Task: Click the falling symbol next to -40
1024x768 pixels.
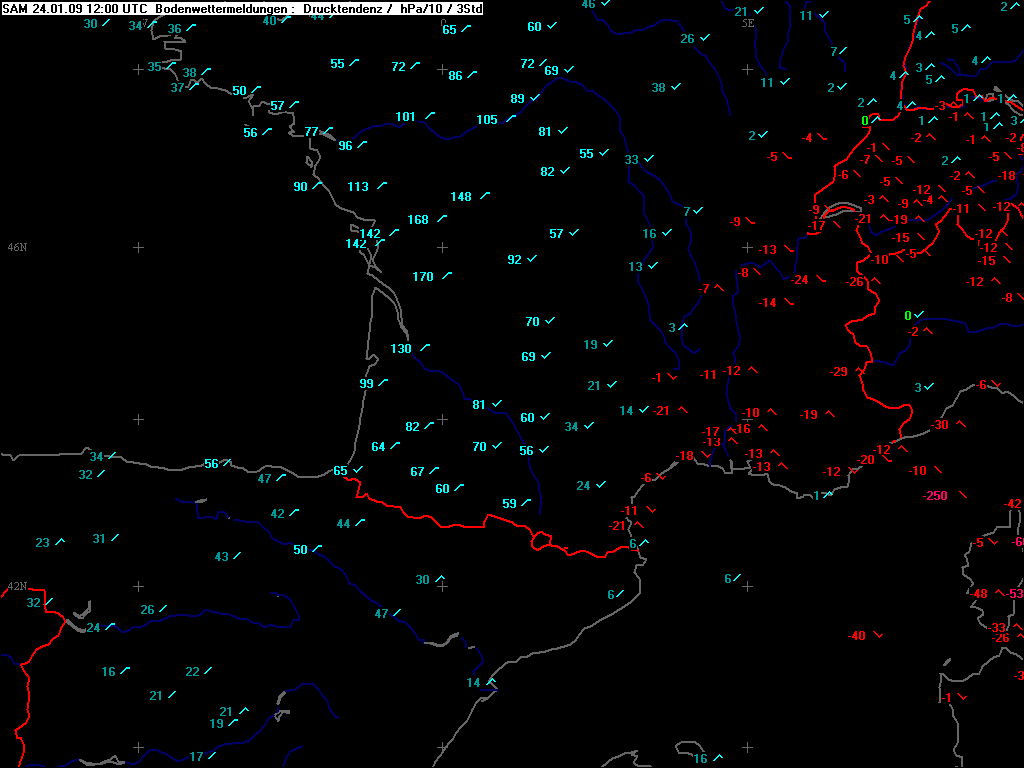Action: (878, 635)
